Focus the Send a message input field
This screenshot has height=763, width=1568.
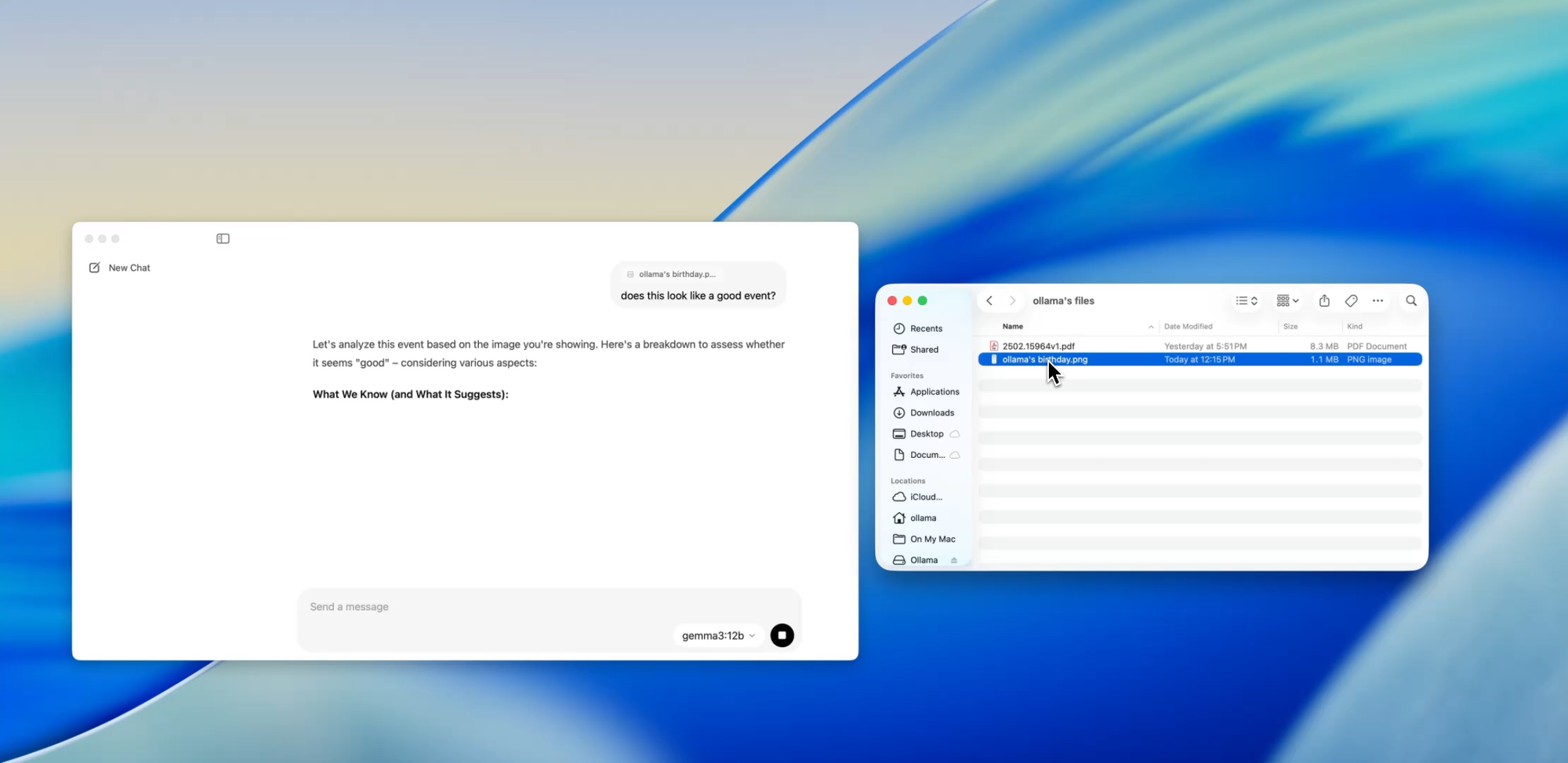pyautogui.click(x=549, y=607)
